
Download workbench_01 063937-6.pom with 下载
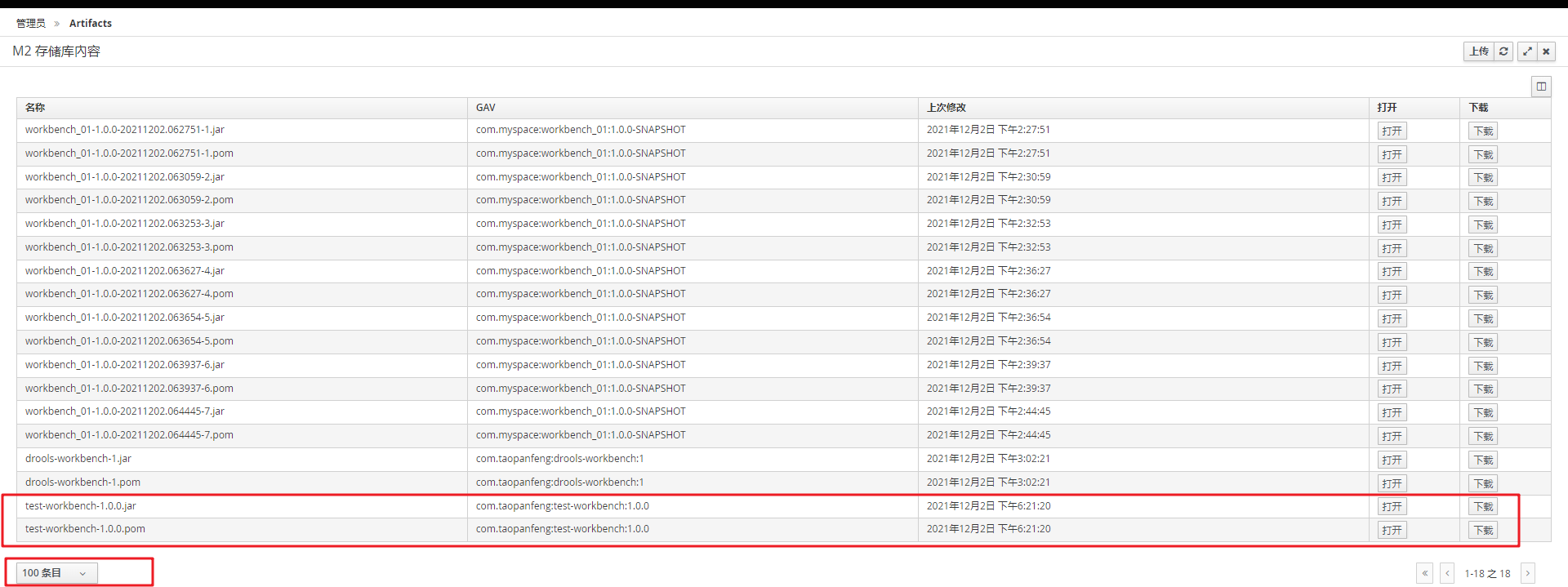point(1483,389)
